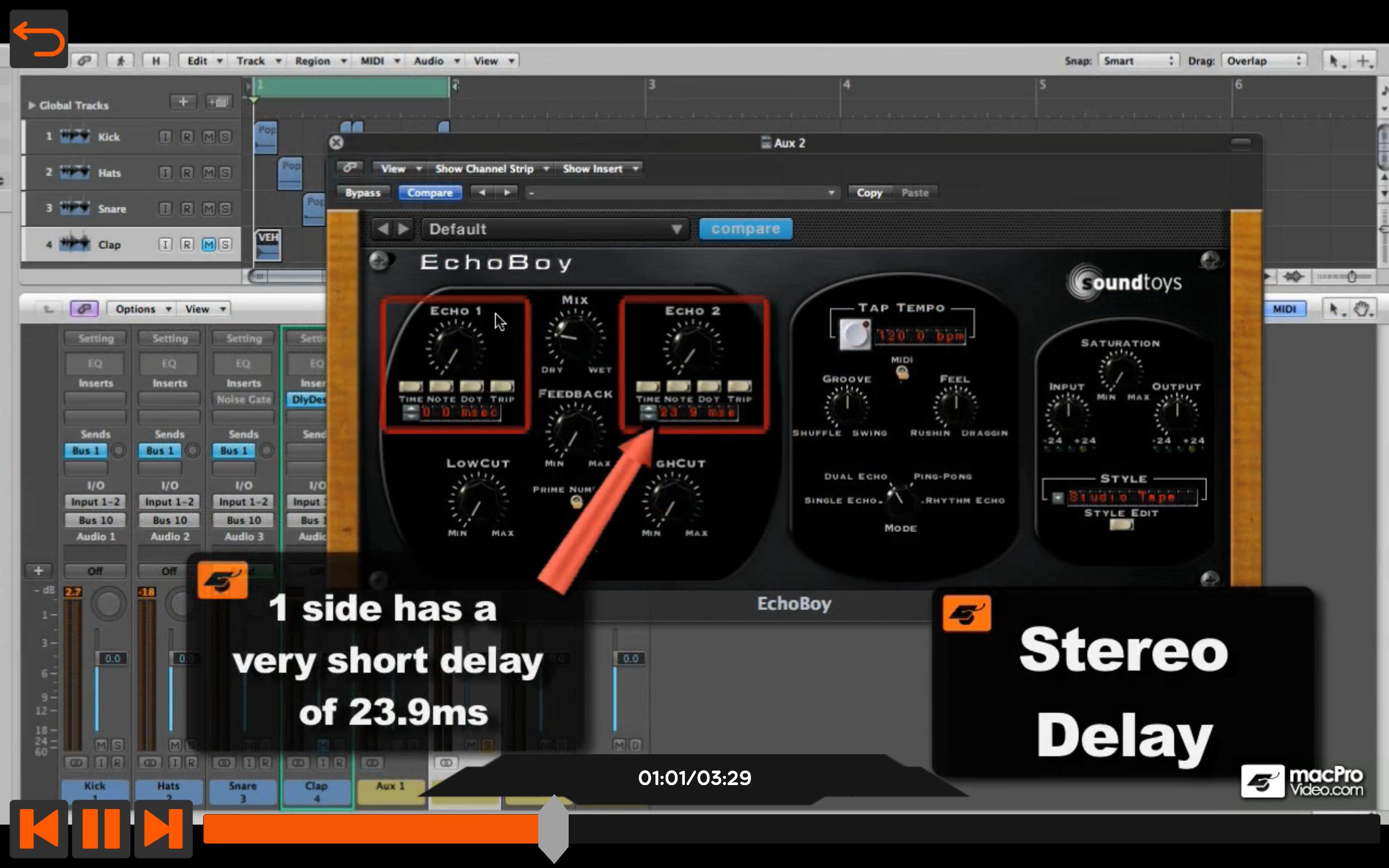Close the Aux 2 plugin window
Screen dimensions: 1389x868
336,142
